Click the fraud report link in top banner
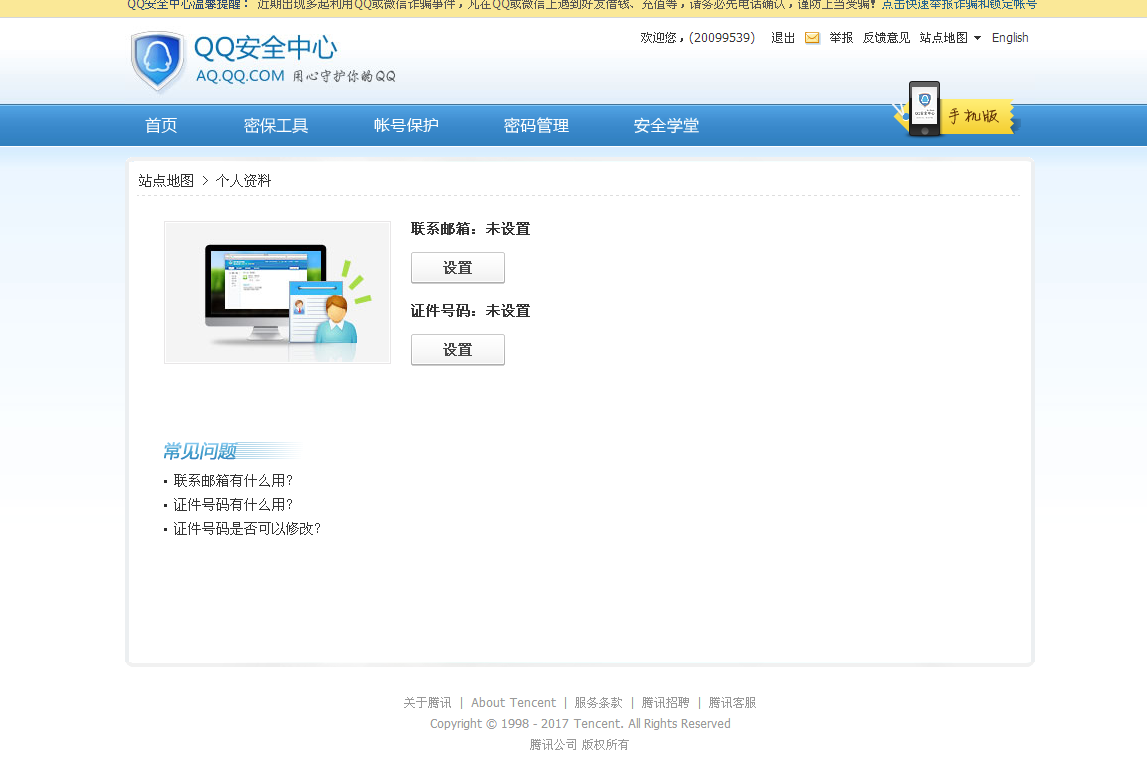This screenshot has width=1147, height=762. click(959, 5)
